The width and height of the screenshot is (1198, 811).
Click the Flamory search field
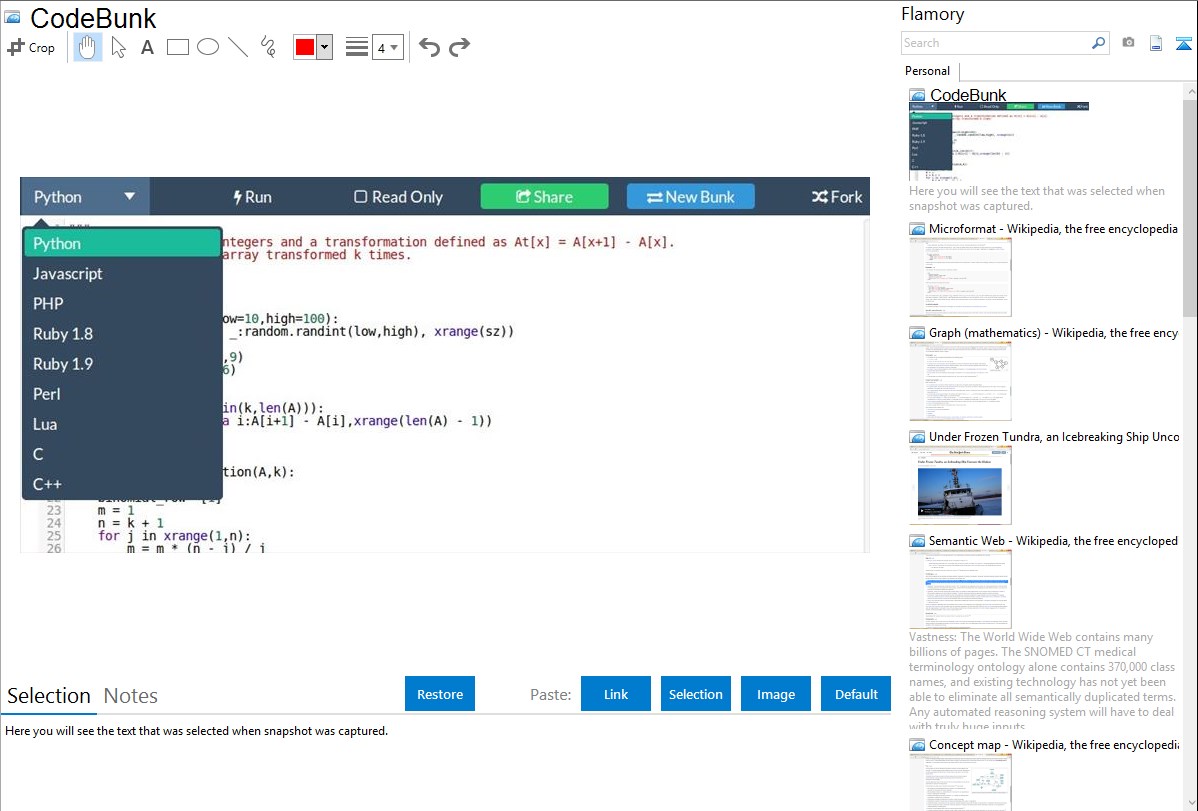click(995, 43)
